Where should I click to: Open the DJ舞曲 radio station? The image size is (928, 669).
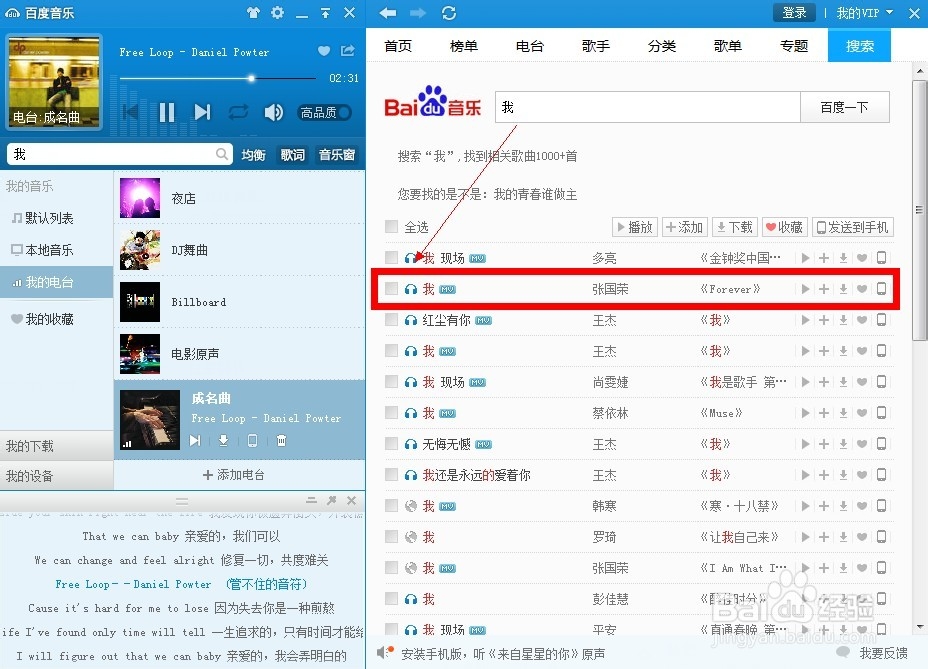(239, 250)
